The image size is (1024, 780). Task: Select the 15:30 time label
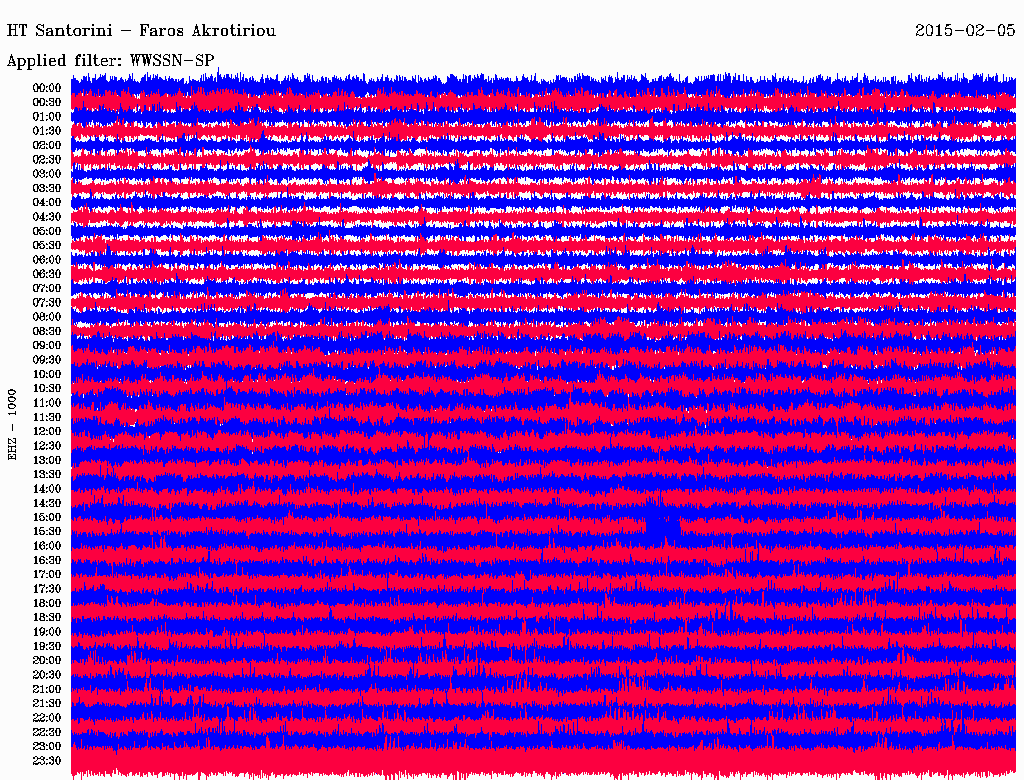tap(46, 532)
